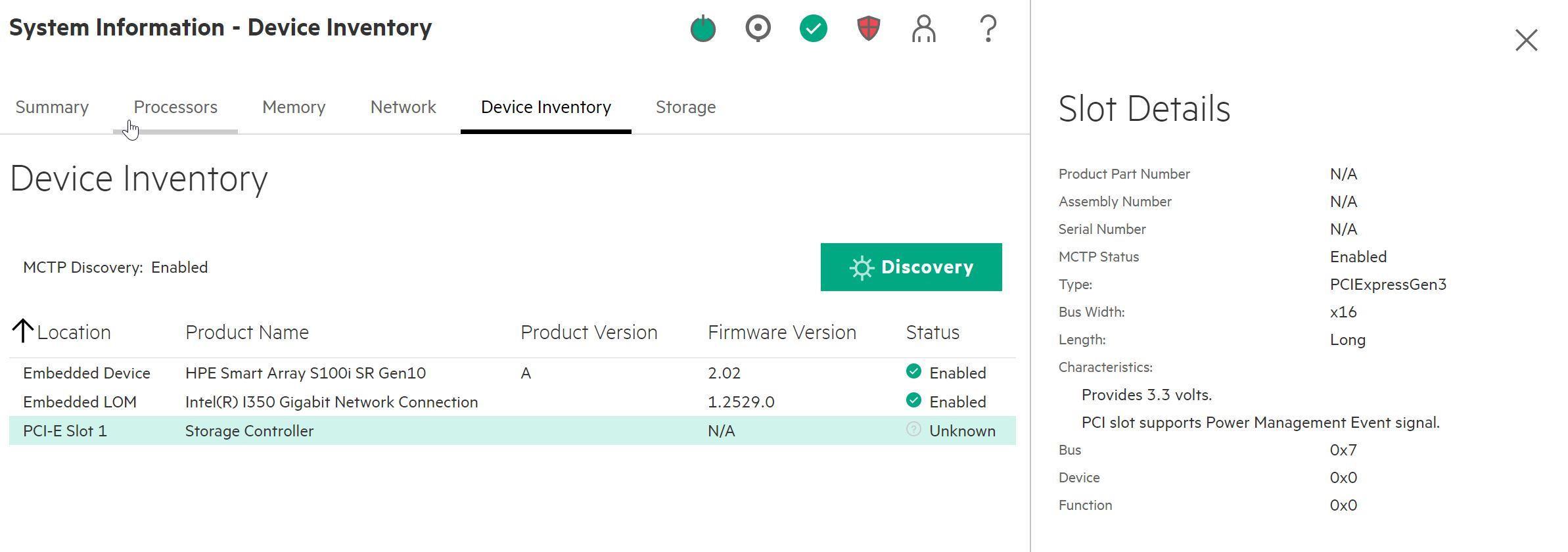Select the Embedded LOM row
This screenshot has height=552, width=1568.
[x=80, y=402]
